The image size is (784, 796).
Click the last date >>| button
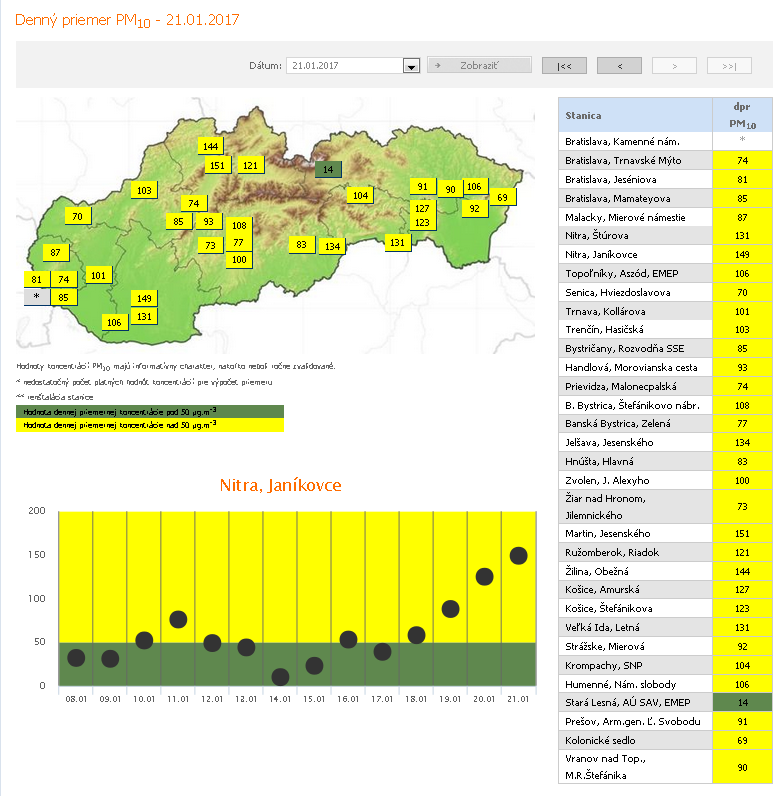tap(729, 66)
